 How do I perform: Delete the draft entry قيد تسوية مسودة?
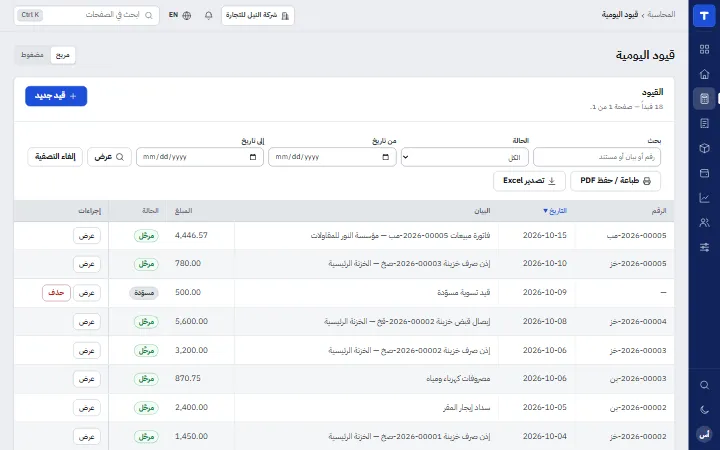(56, 293)
